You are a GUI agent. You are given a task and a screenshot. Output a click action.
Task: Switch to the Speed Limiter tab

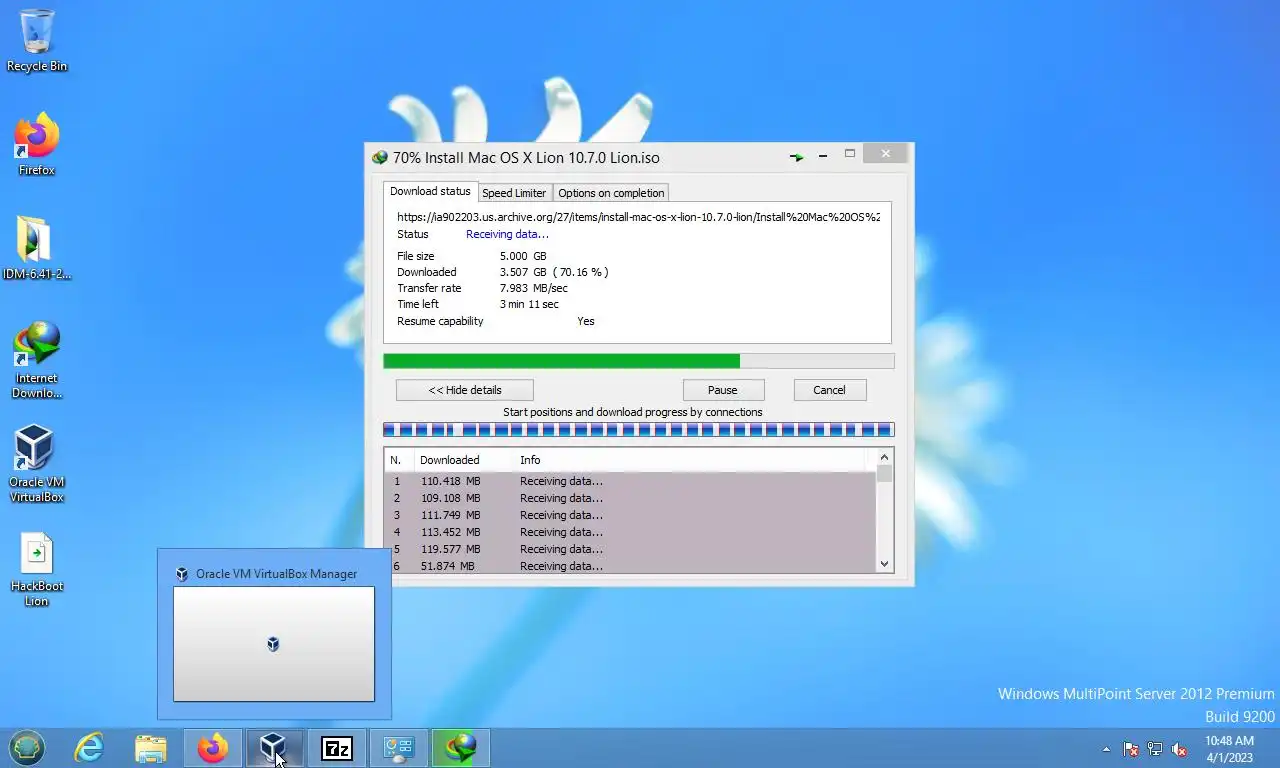tap(514, 193)
